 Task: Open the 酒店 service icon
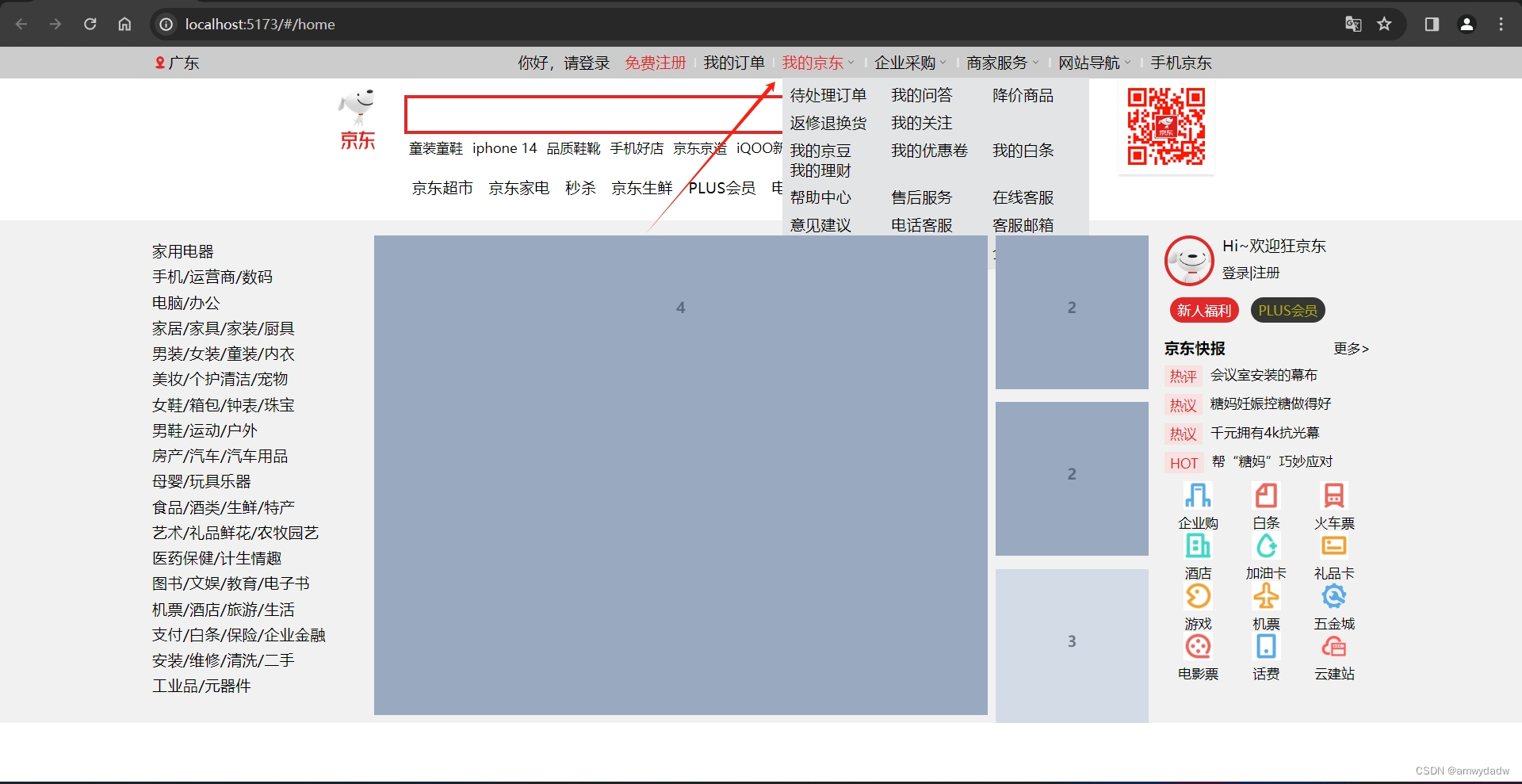tap(1198, 545)
